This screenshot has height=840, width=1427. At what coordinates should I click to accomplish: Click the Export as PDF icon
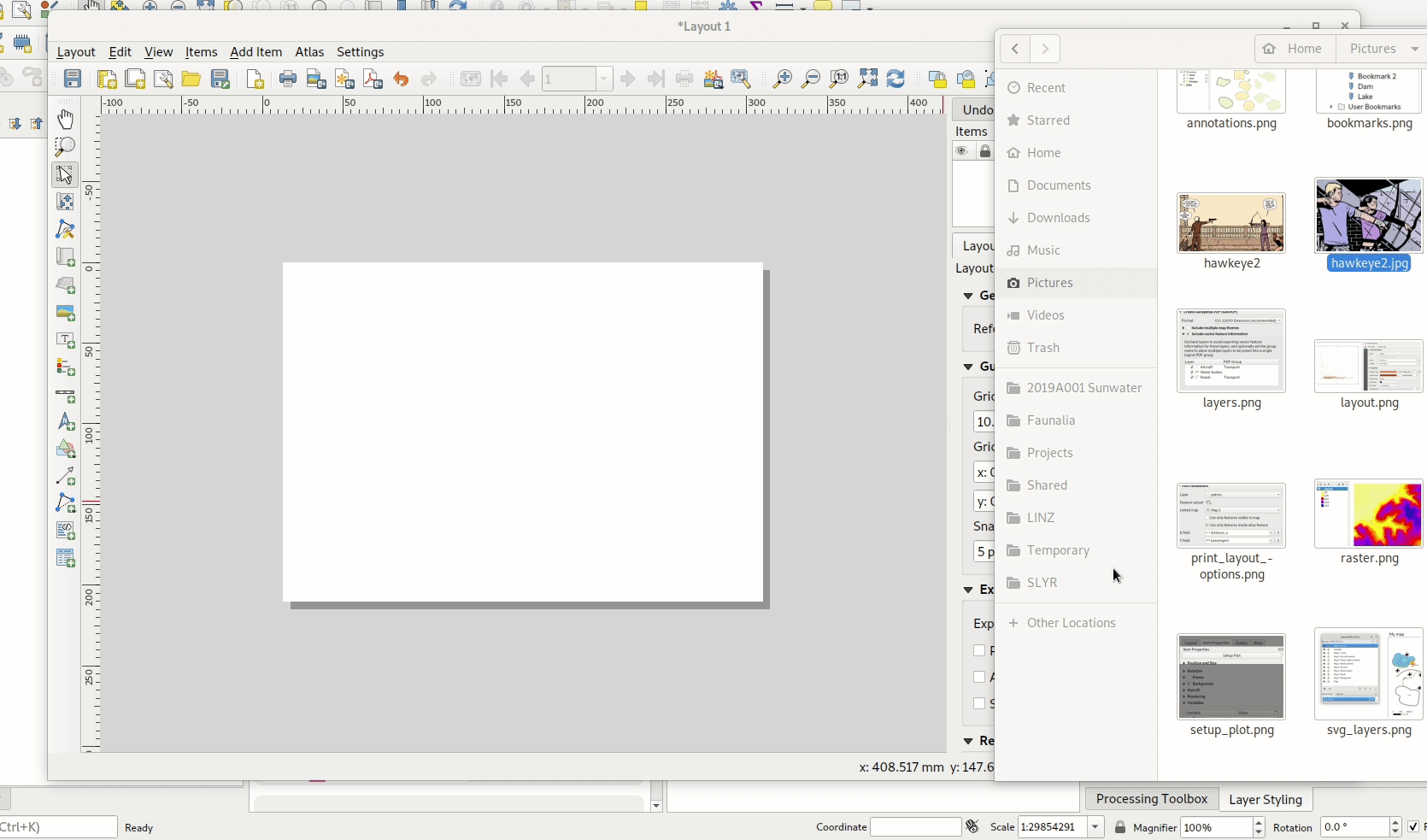pyautogui.click(x=373, y=79)
